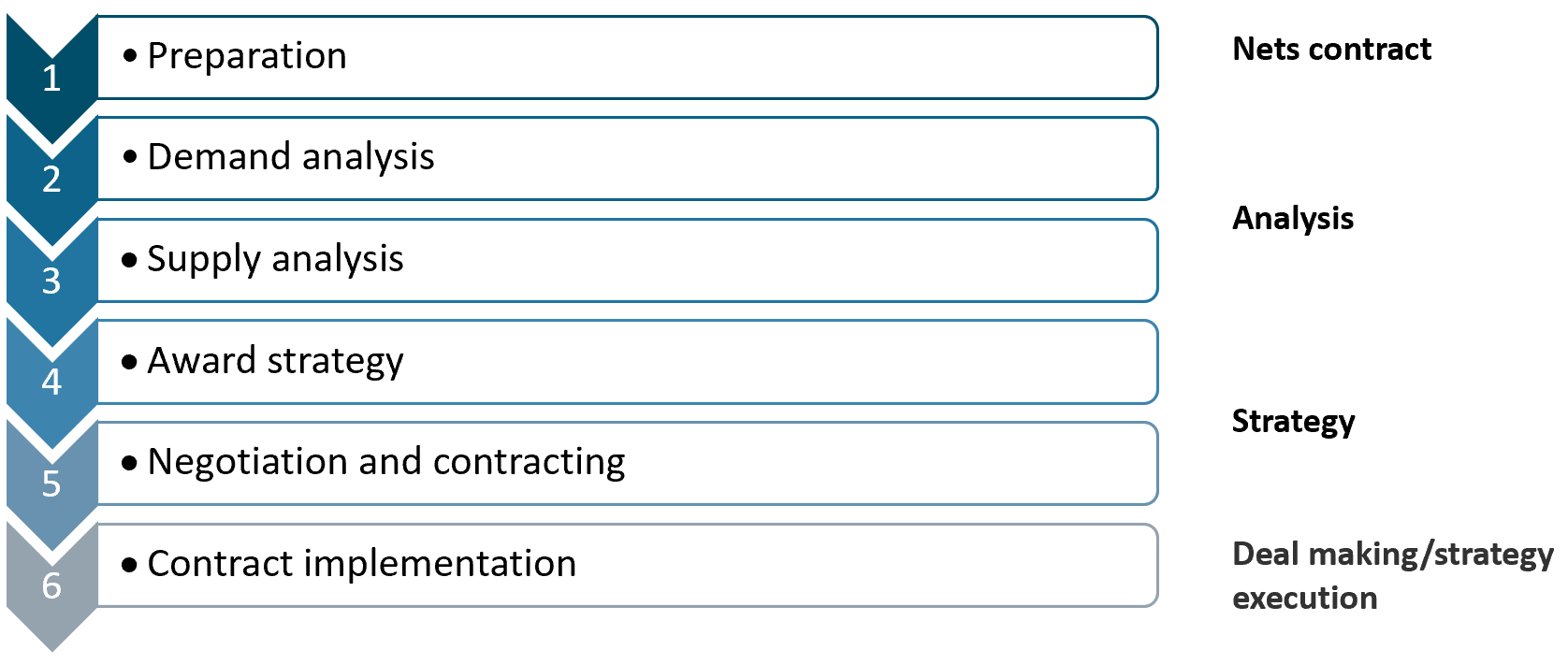1568x664 pixels.
Task: Select the step 2 chevron arrow
Action: coord(51,178)
